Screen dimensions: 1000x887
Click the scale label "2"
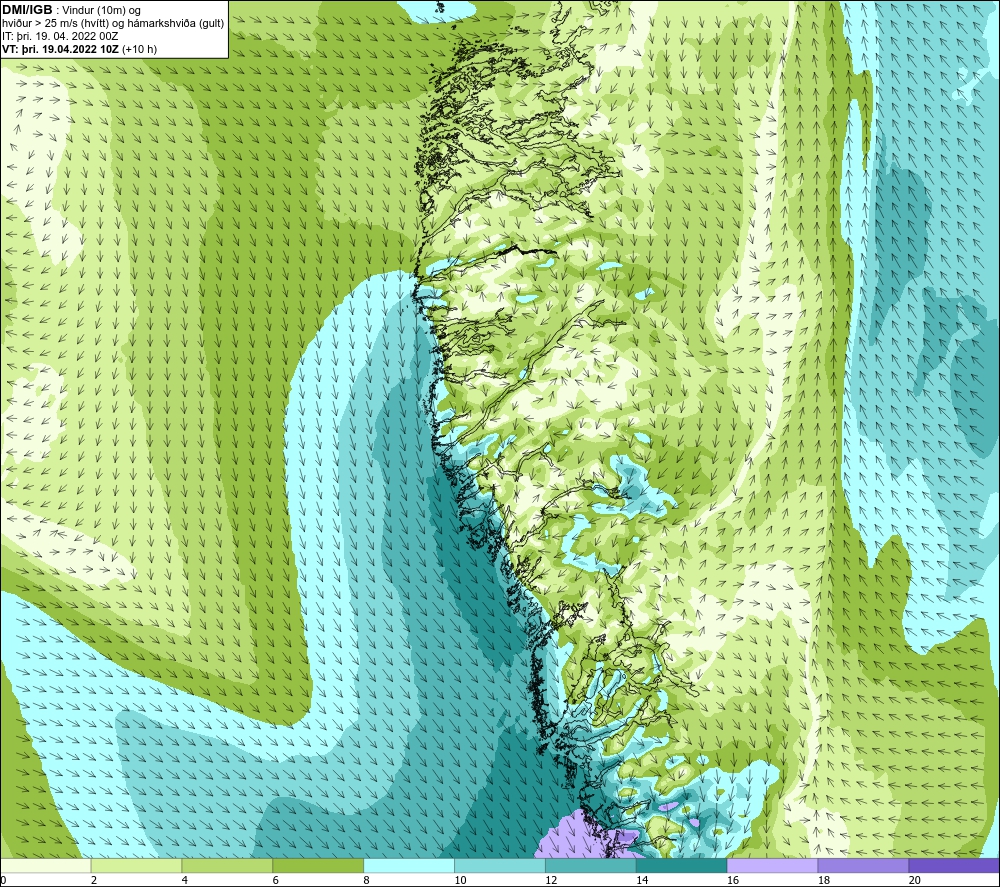(x=94, y=880)
